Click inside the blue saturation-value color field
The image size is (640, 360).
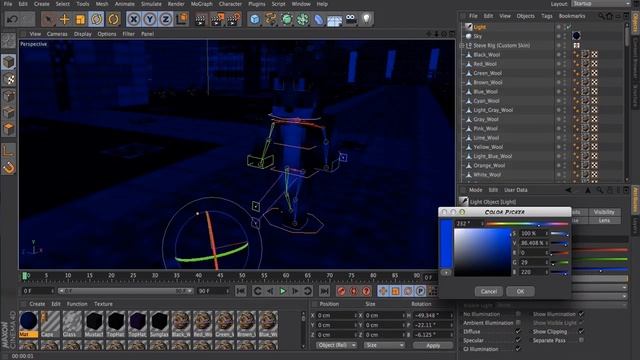point(482,252)
